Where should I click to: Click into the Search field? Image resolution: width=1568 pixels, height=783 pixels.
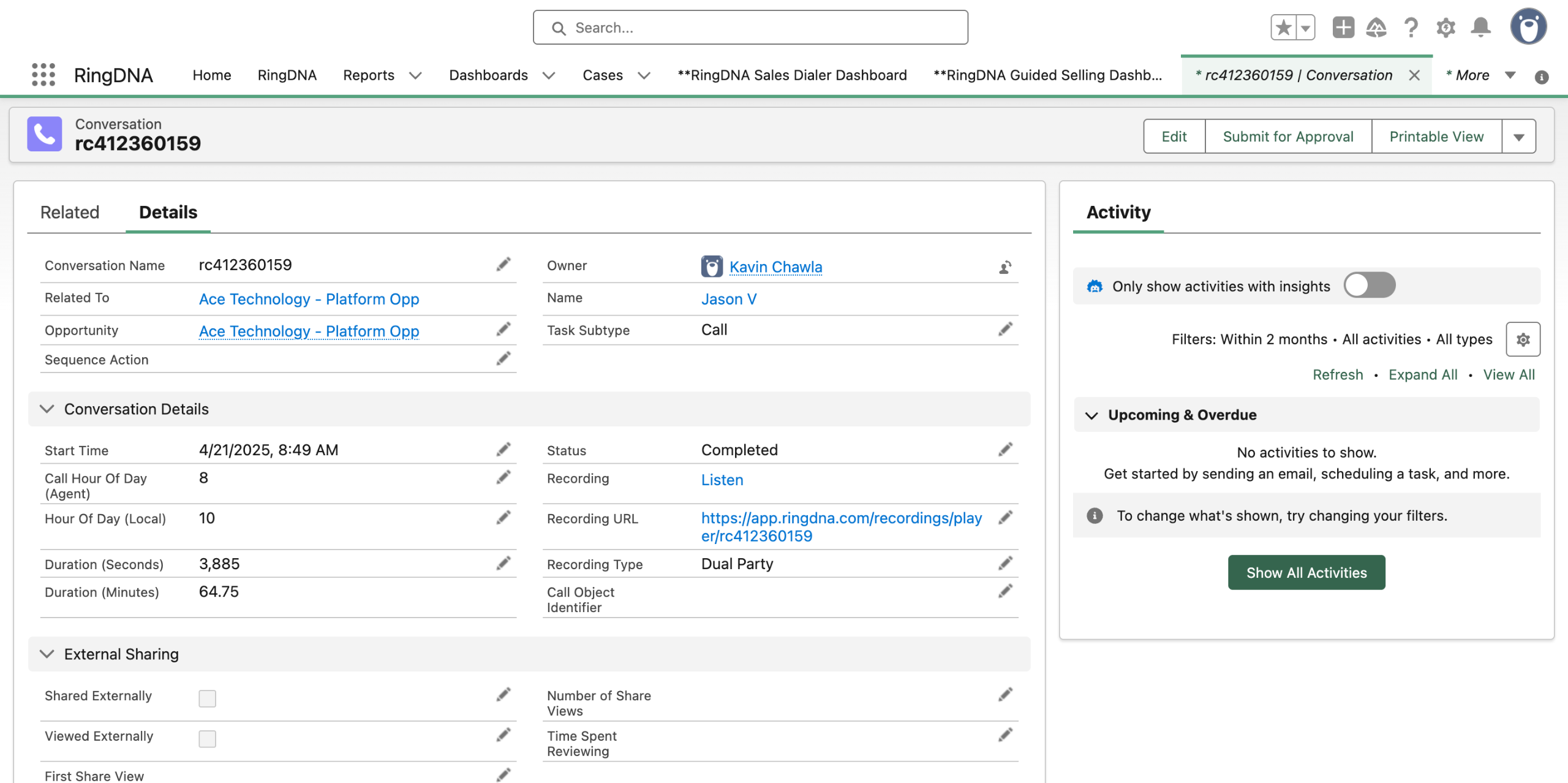point(750,28)
